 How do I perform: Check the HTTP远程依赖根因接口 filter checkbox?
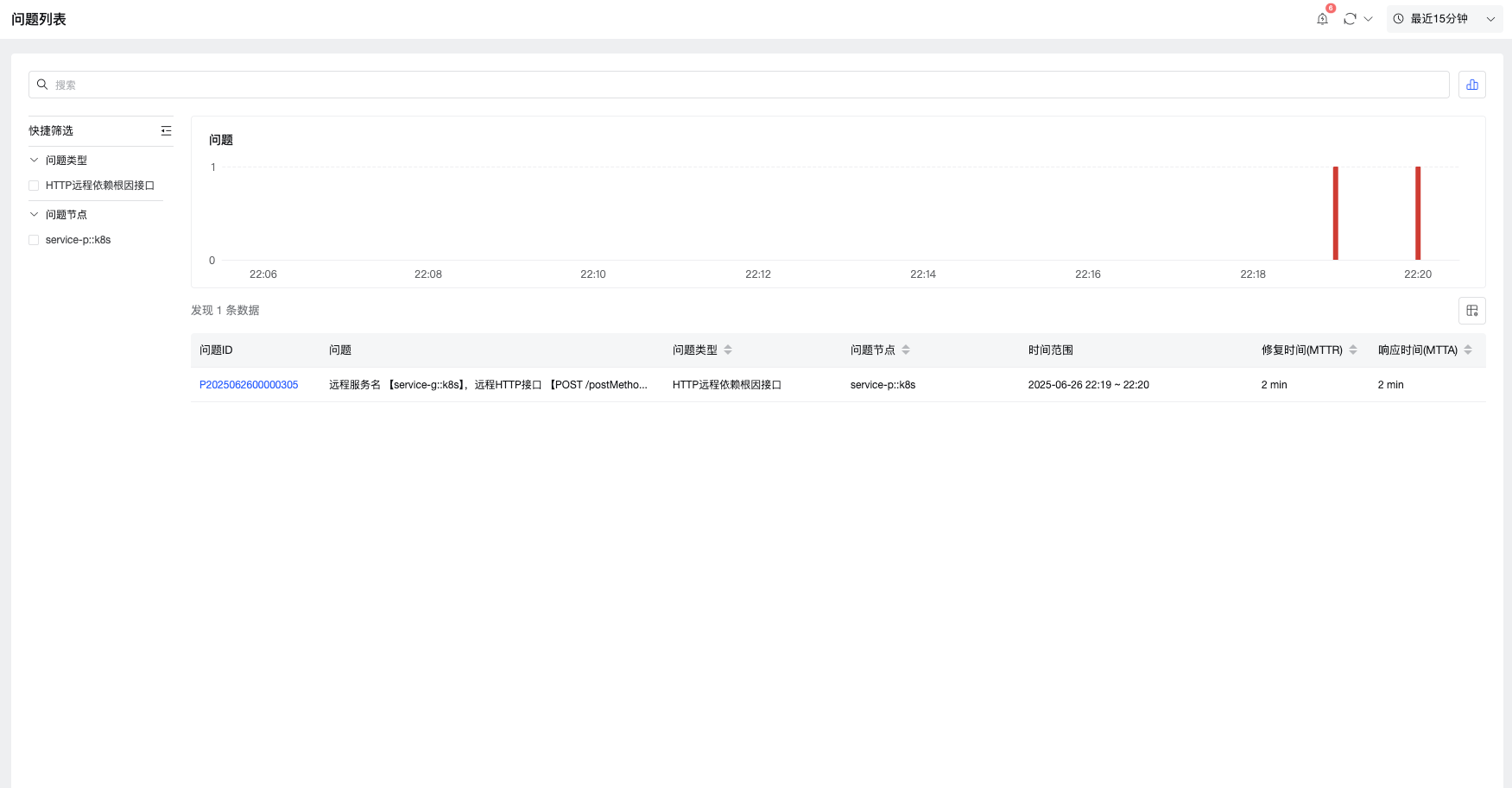[x=34, y=186]
